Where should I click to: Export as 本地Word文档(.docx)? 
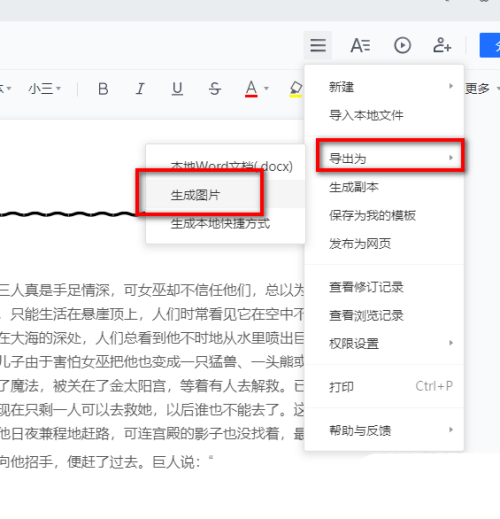tap(225, 166)
